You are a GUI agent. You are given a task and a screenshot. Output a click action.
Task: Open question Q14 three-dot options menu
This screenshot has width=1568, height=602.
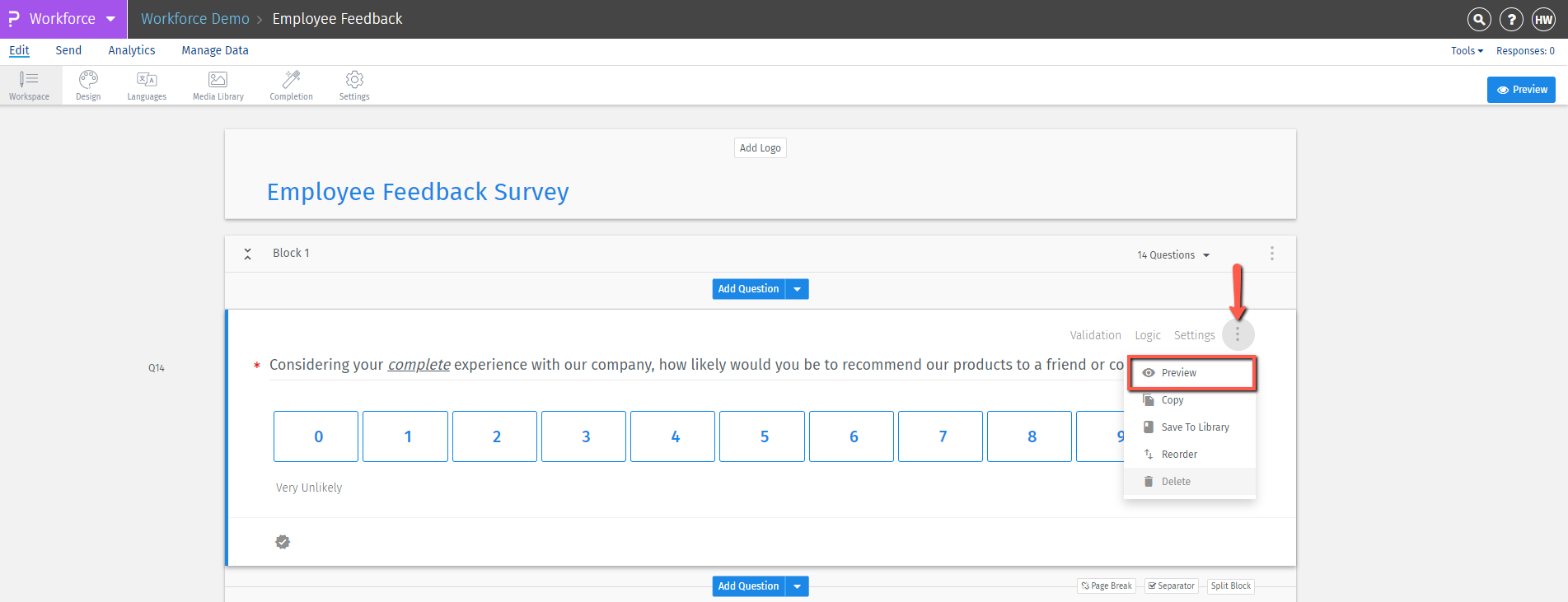click(x=1237, y=335)
